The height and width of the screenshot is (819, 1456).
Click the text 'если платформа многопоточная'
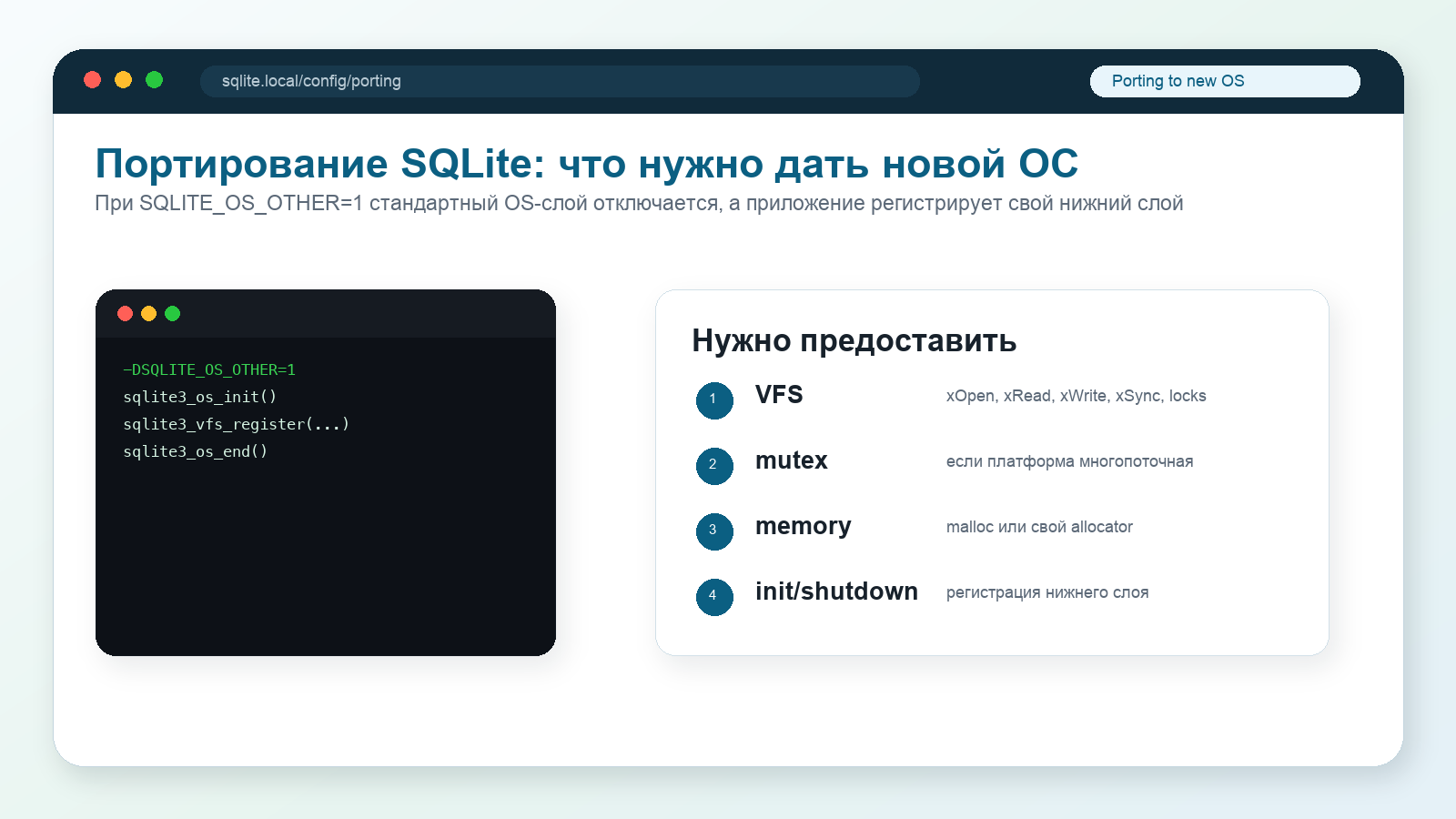1070,461
